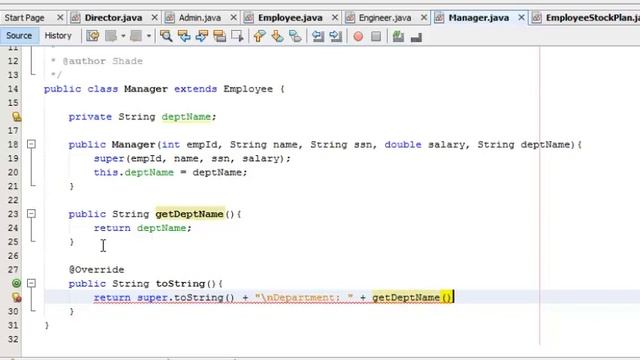Collapse the Manager constructor code fold
640x360 pixels.
tap(31, 144)
